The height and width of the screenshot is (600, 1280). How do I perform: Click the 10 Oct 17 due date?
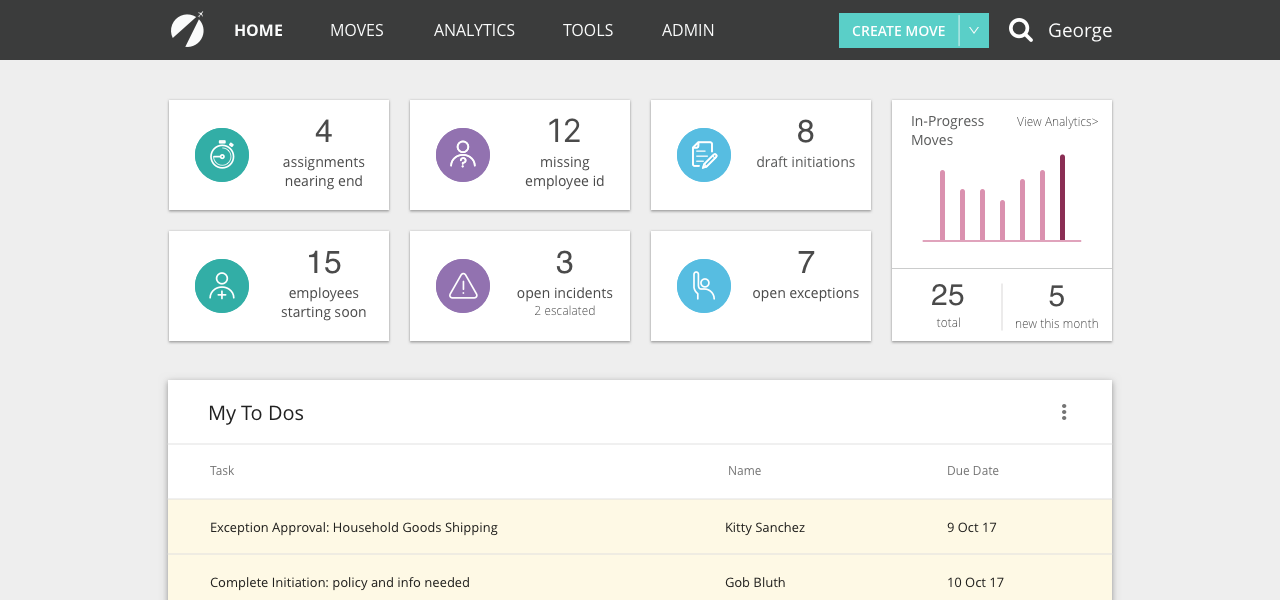(x=975, y=582)
